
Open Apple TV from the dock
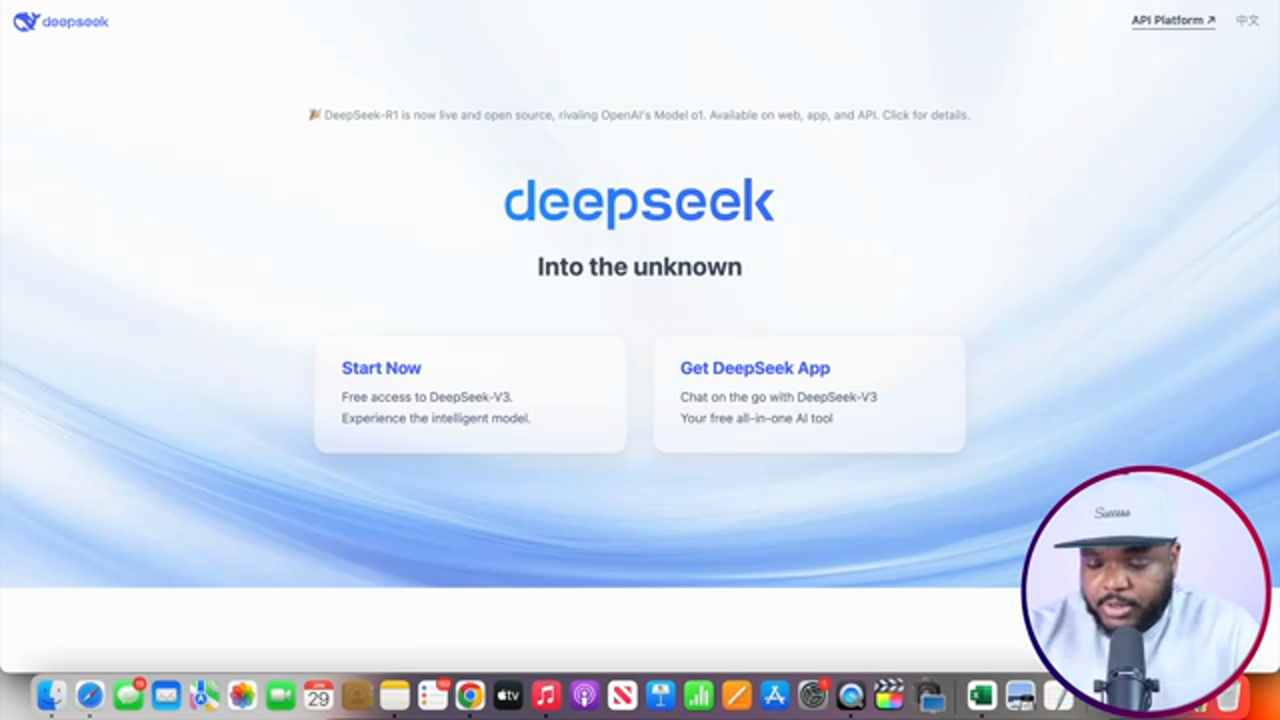coord(508,695)
